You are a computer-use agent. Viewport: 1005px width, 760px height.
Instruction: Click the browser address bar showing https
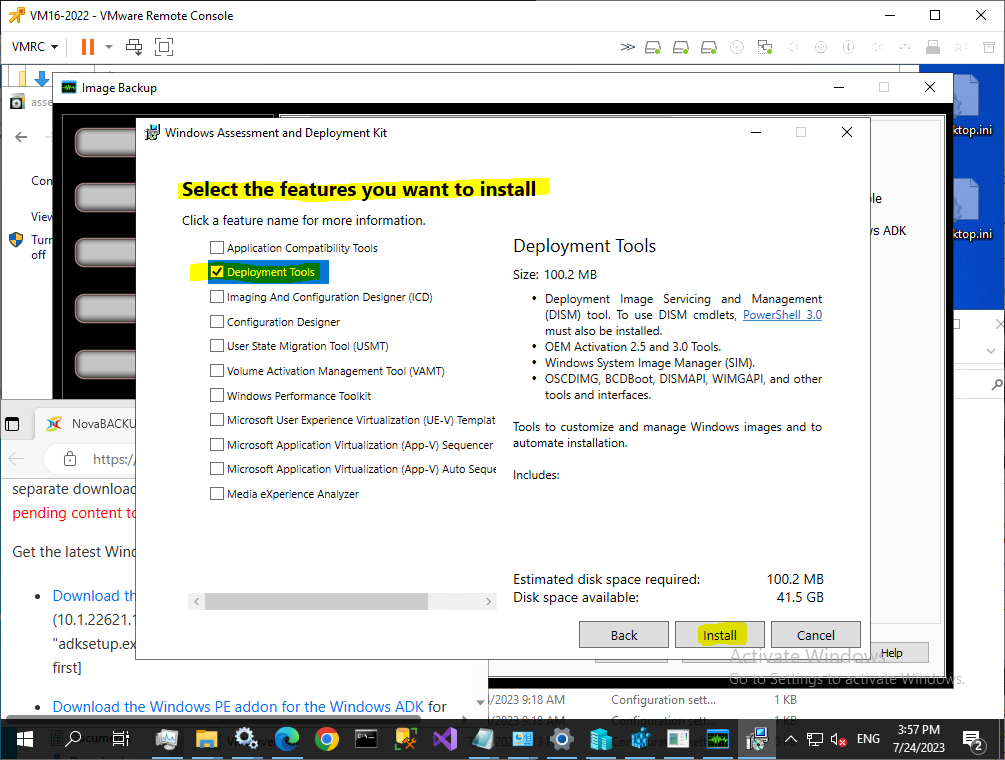click(x=90, y=459)
